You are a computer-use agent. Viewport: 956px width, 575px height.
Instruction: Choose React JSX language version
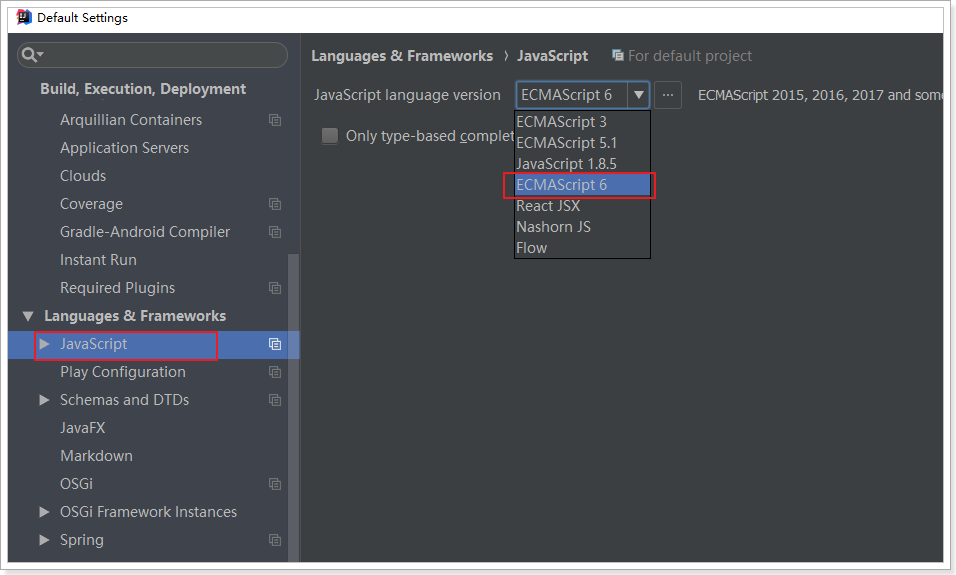[548, 206]
